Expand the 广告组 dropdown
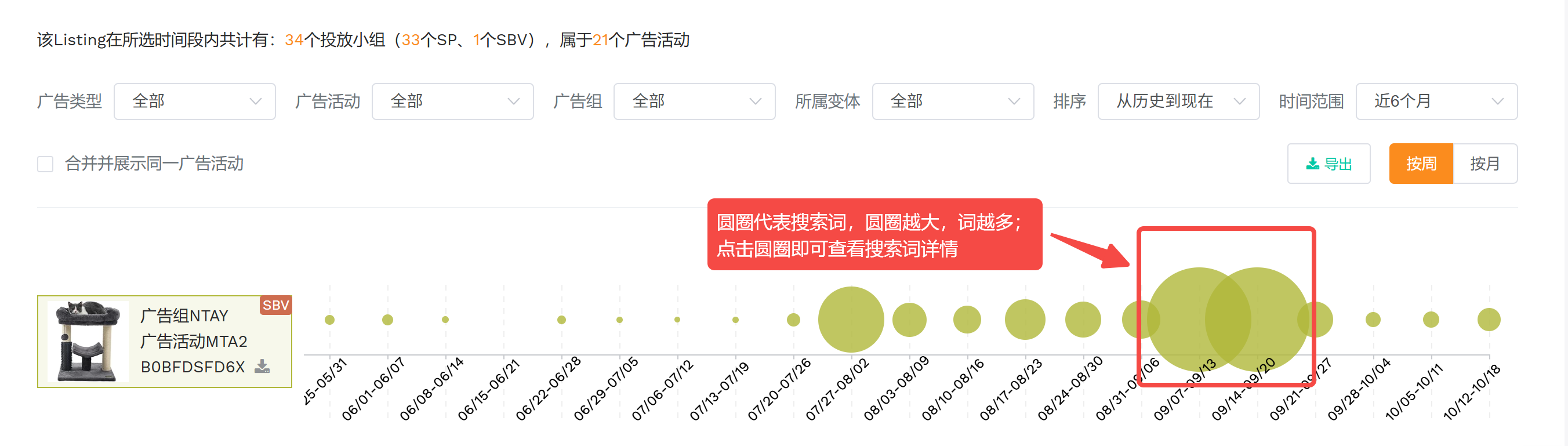Screen dimensions: 1568x446 (694, 101)
